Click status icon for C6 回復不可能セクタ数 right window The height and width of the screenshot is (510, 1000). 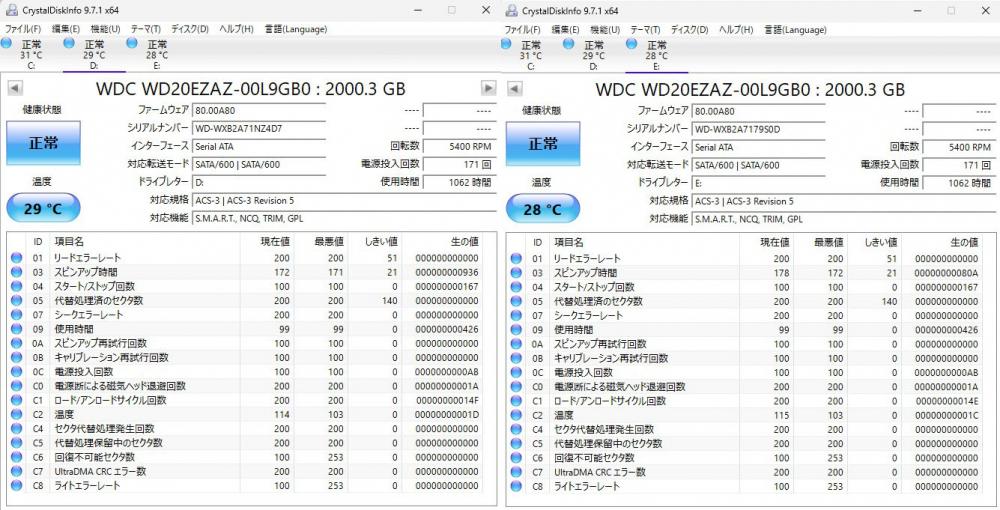tap(516, 458)
